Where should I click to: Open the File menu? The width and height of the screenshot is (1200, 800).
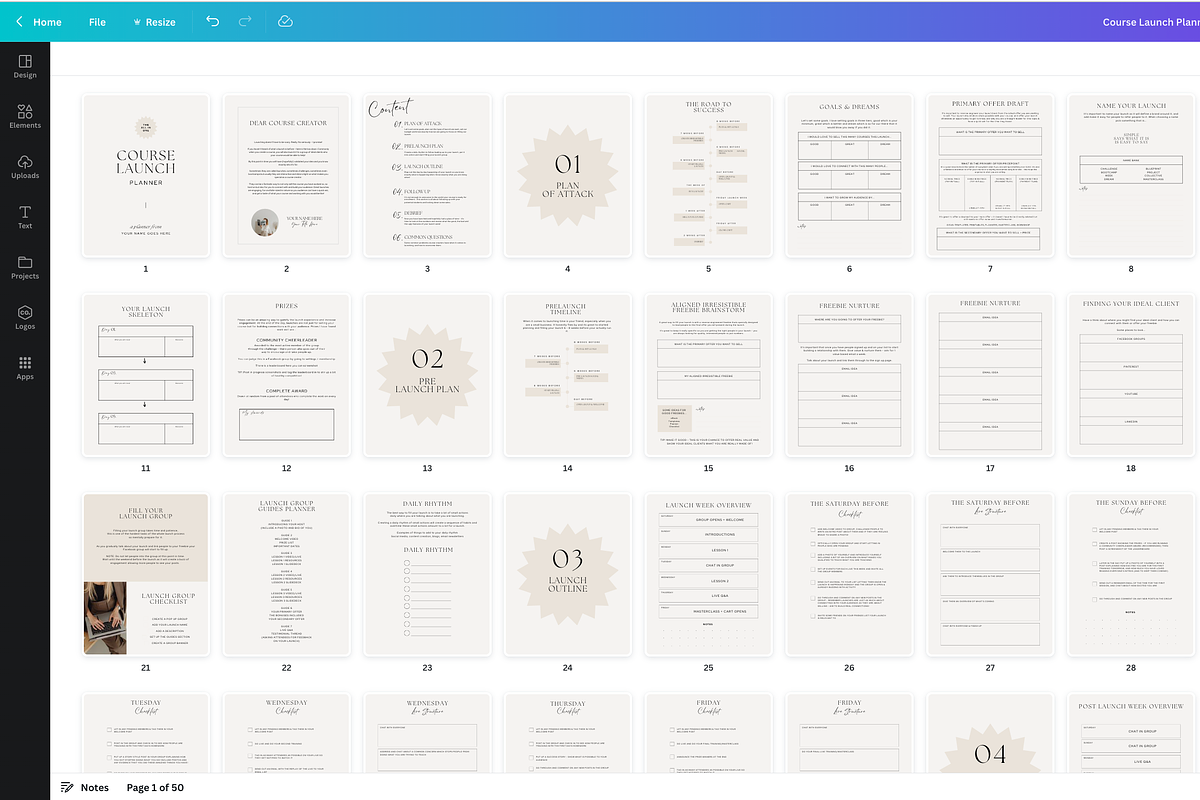tap(97, 22)
